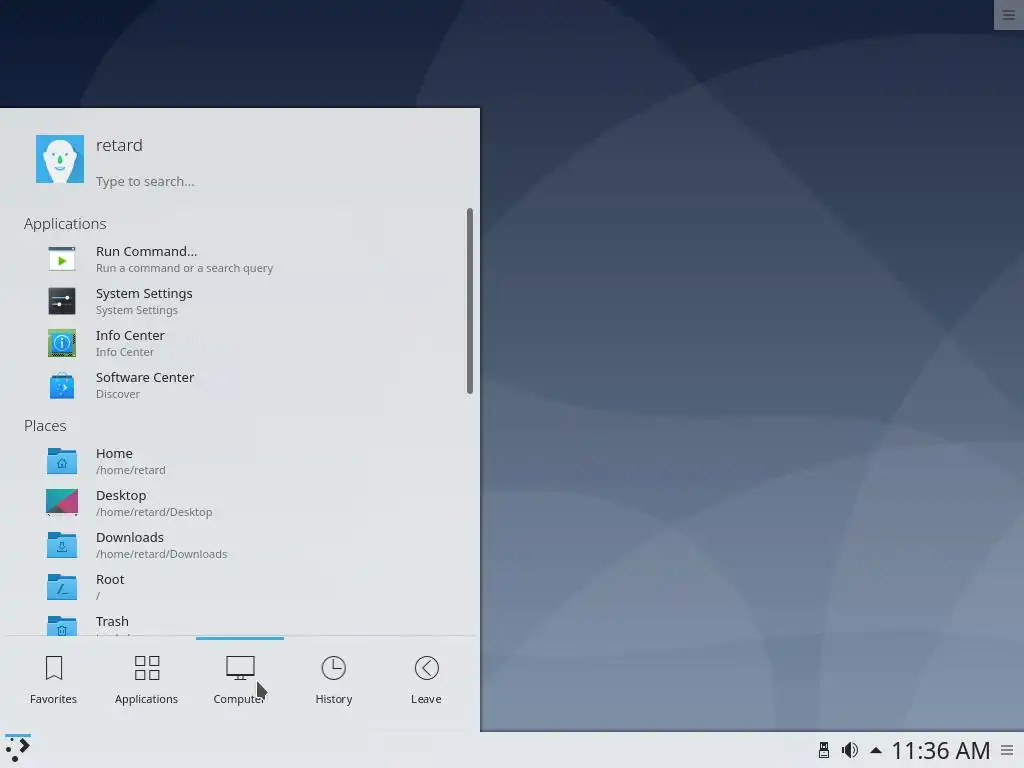Open the Run Command icon

[62, 259]
